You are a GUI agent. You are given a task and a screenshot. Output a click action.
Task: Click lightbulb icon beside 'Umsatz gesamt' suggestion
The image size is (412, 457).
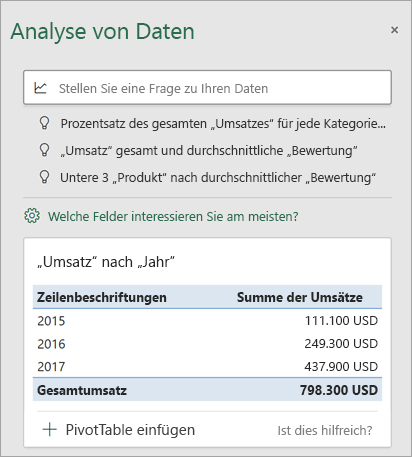point(44,150)
